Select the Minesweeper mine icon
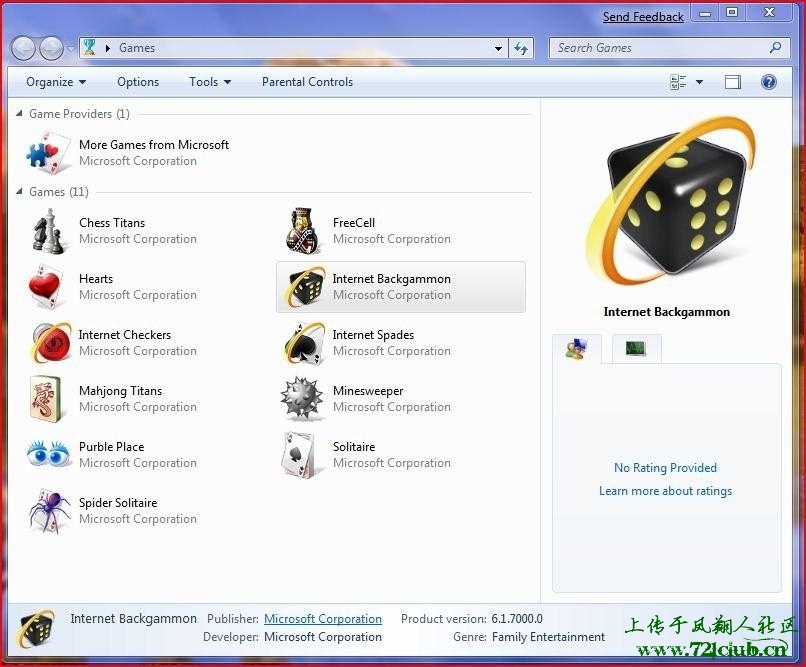 point(302,398)
